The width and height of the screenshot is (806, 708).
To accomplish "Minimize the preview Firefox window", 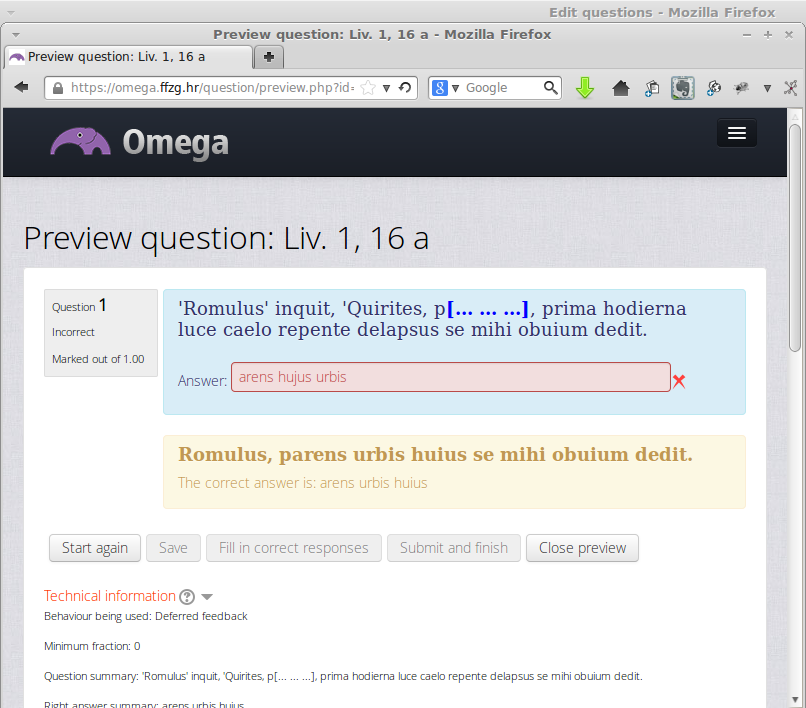I will click(747, 35).
